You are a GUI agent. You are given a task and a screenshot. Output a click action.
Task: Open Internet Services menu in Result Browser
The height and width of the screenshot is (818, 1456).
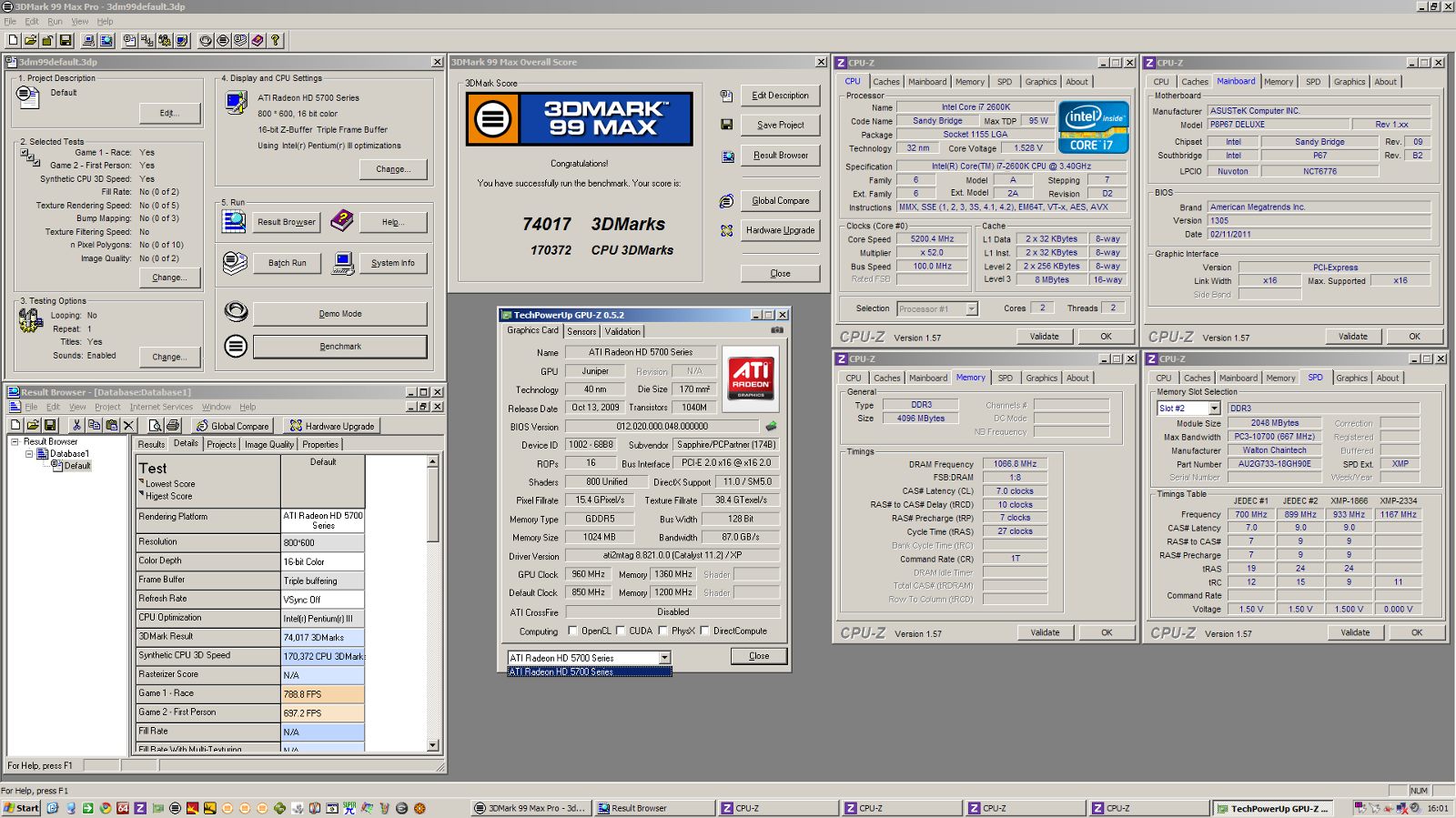coord(161,407)
